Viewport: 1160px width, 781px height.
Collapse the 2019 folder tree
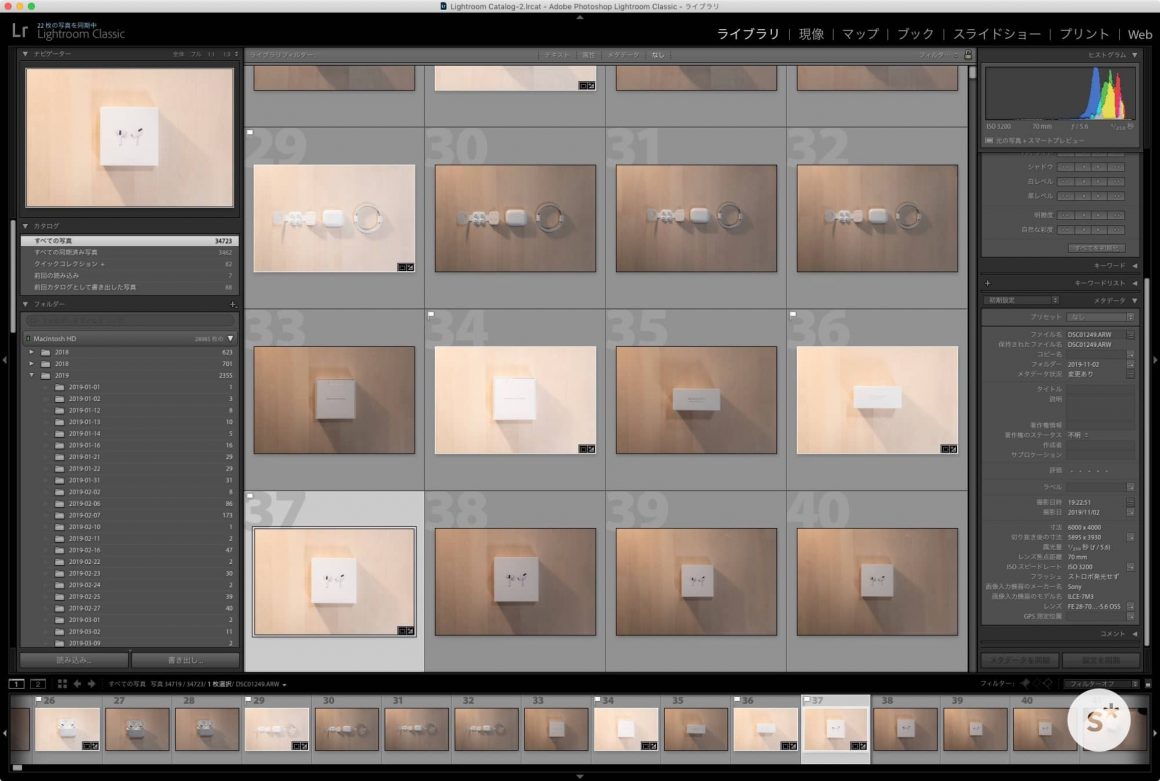click(x=32, y=375)
